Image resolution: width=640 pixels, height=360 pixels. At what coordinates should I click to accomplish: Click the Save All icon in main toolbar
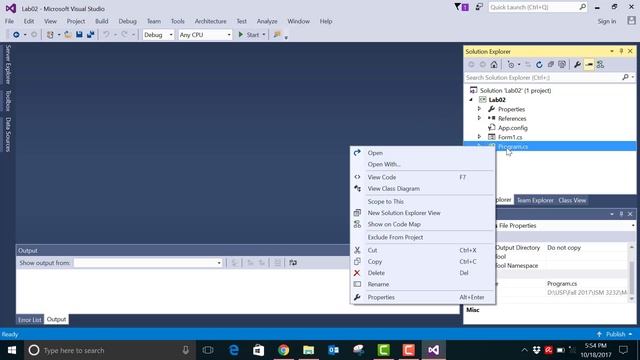(90, 35)
